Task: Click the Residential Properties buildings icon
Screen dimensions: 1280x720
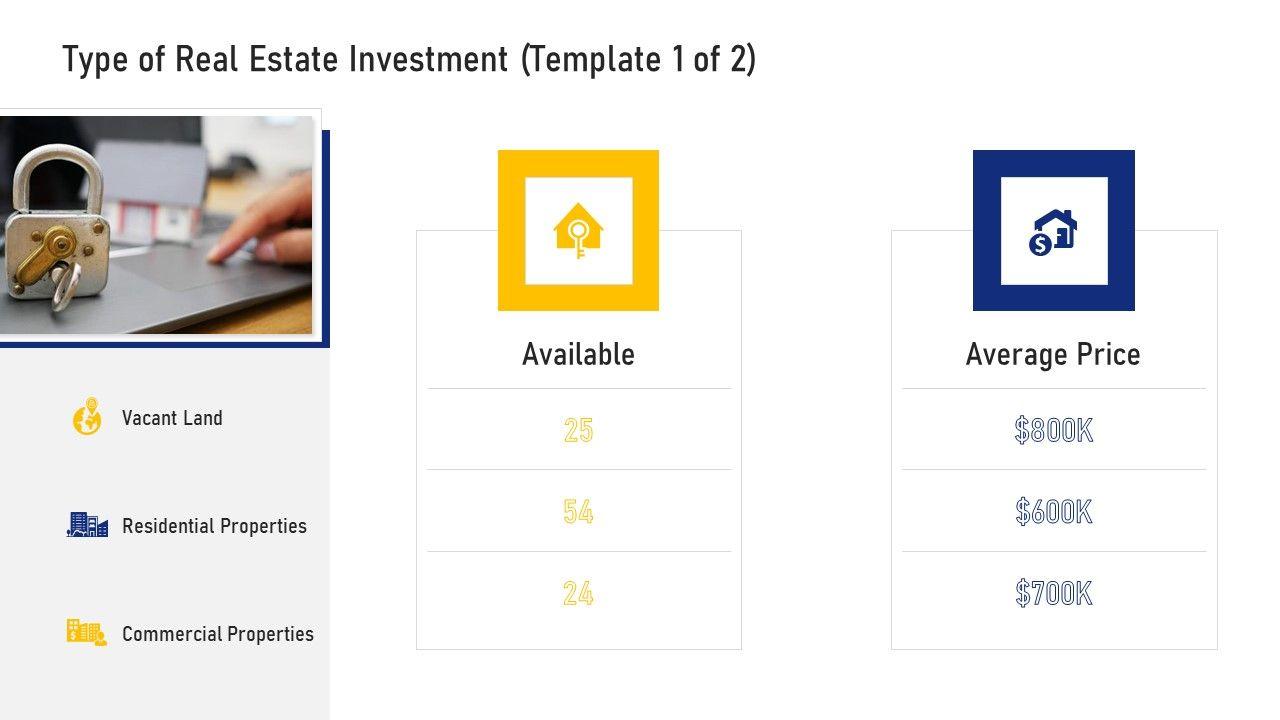Action: [x=88, y=525]
